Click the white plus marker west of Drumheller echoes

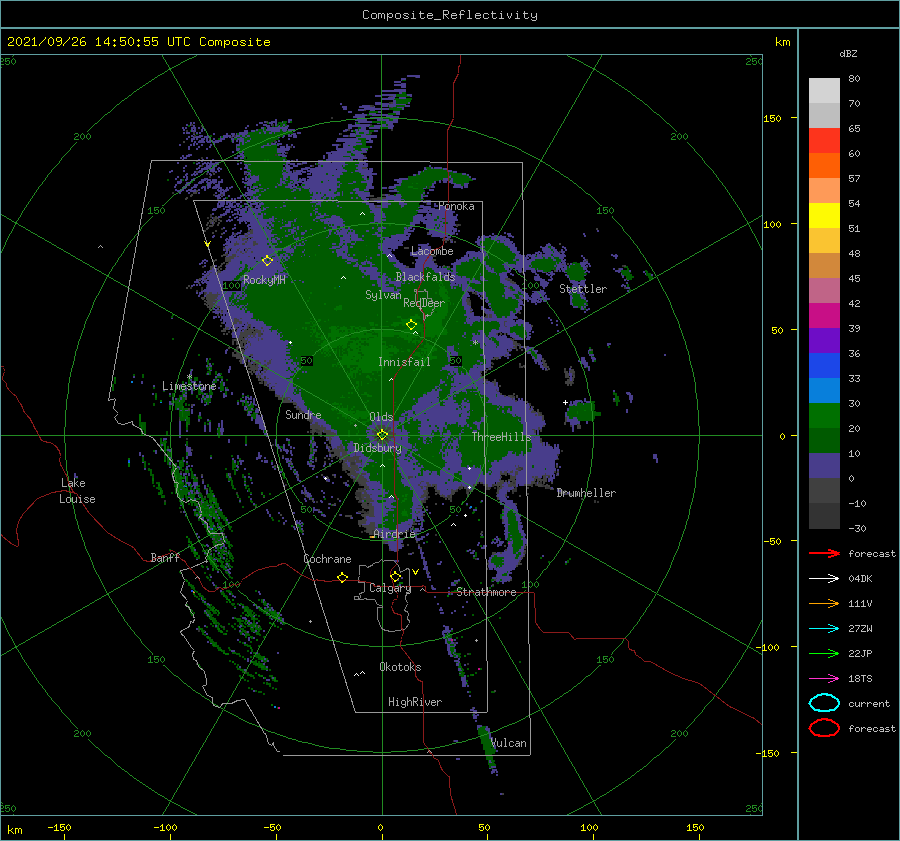click(565, 402)
